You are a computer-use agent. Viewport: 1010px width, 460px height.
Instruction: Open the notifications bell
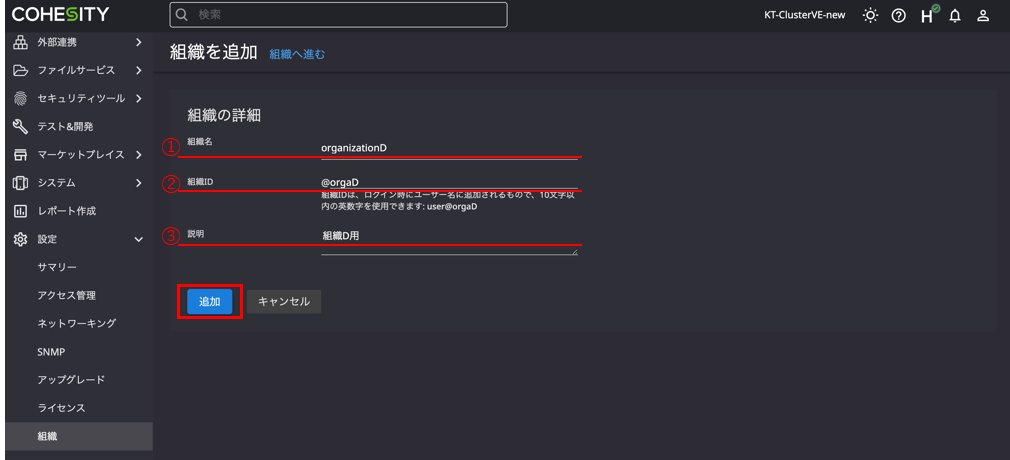(x=955, y=16)
